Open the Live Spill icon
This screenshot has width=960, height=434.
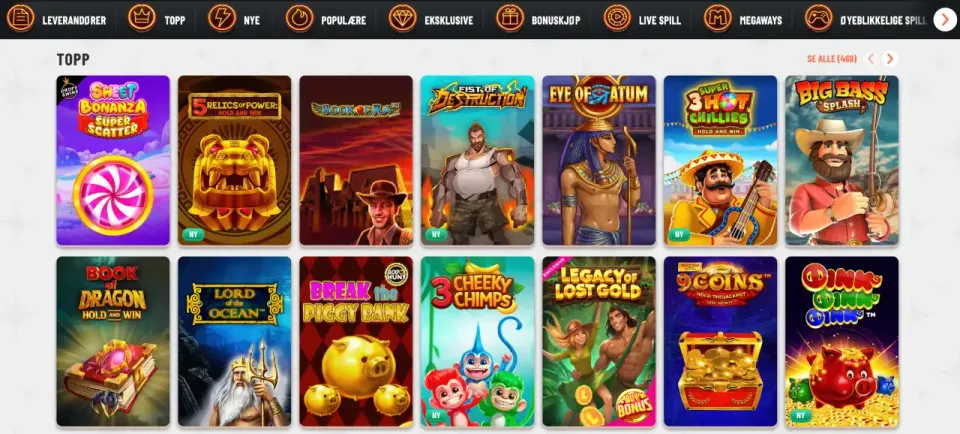coord(617,18)
